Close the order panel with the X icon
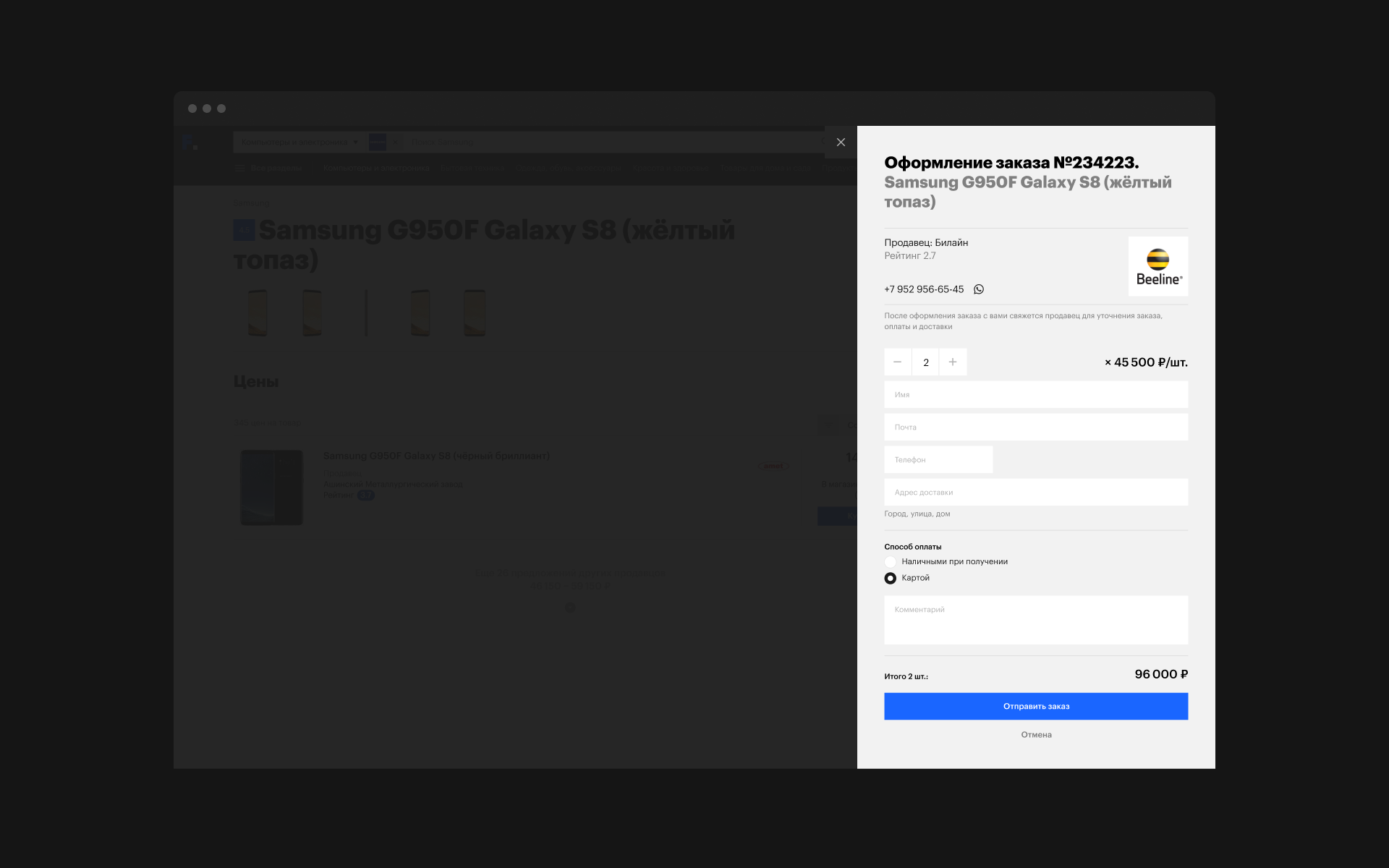Image resolution: width=1389 pixels, height=868 pixels. (841, 142)
